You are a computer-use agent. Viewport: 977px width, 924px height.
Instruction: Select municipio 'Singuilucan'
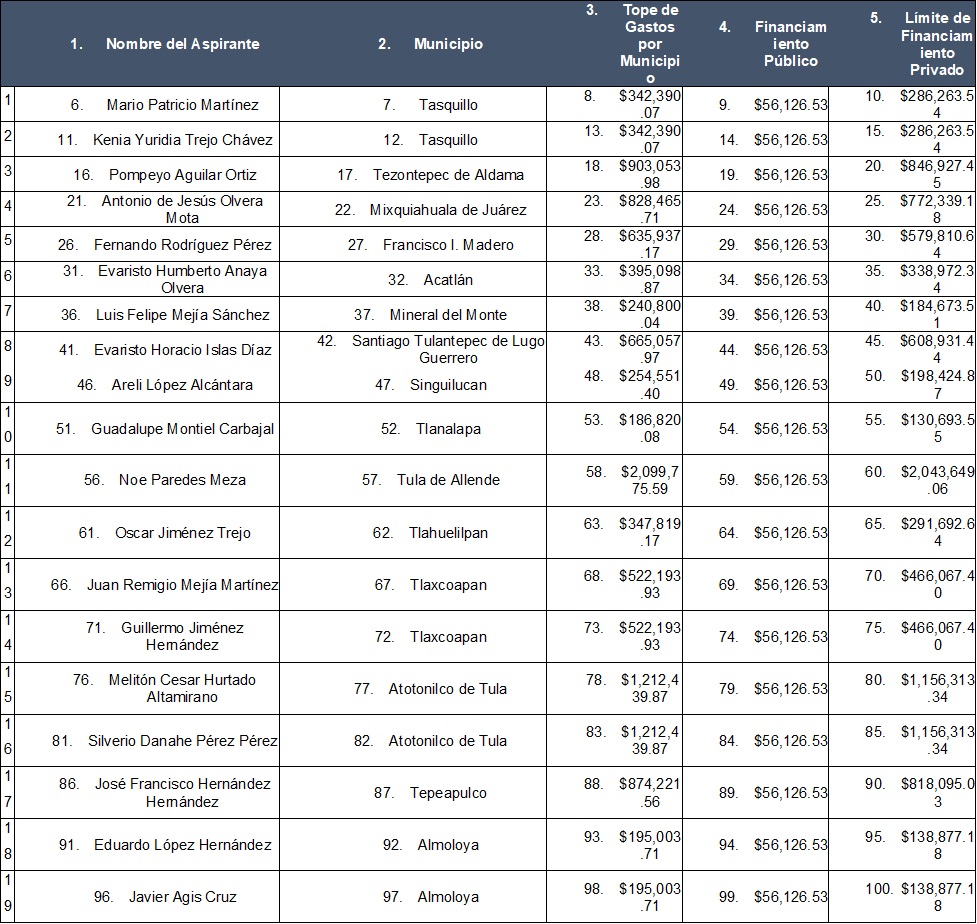coord(448,384)
